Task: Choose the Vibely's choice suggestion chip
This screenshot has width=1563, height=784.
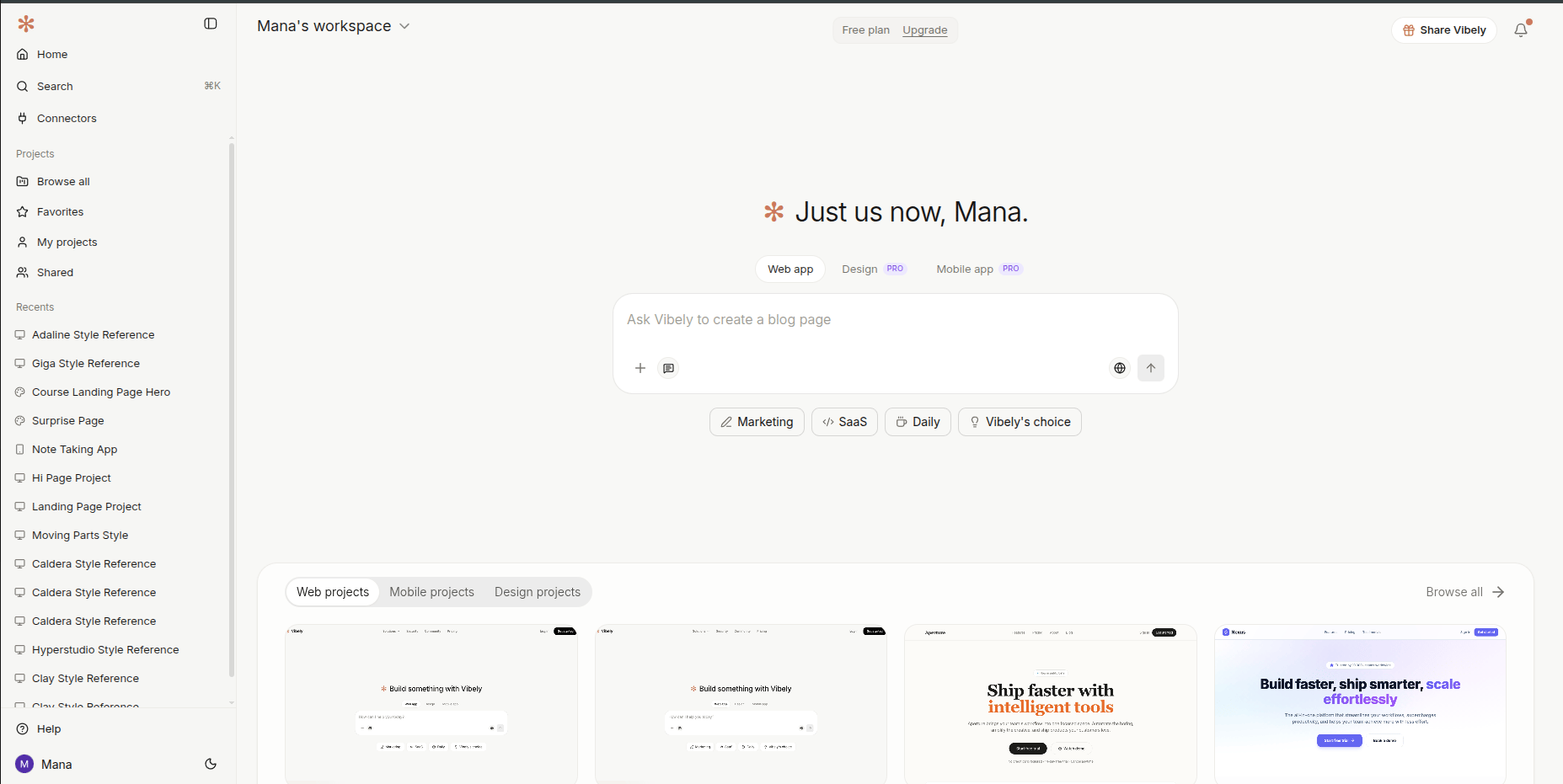Action: (1020, 422)
